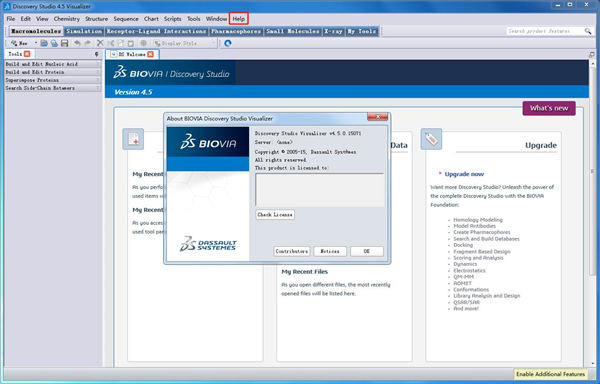
Task: Click the Open folder toolbar icon
Action: coord(44,43)
